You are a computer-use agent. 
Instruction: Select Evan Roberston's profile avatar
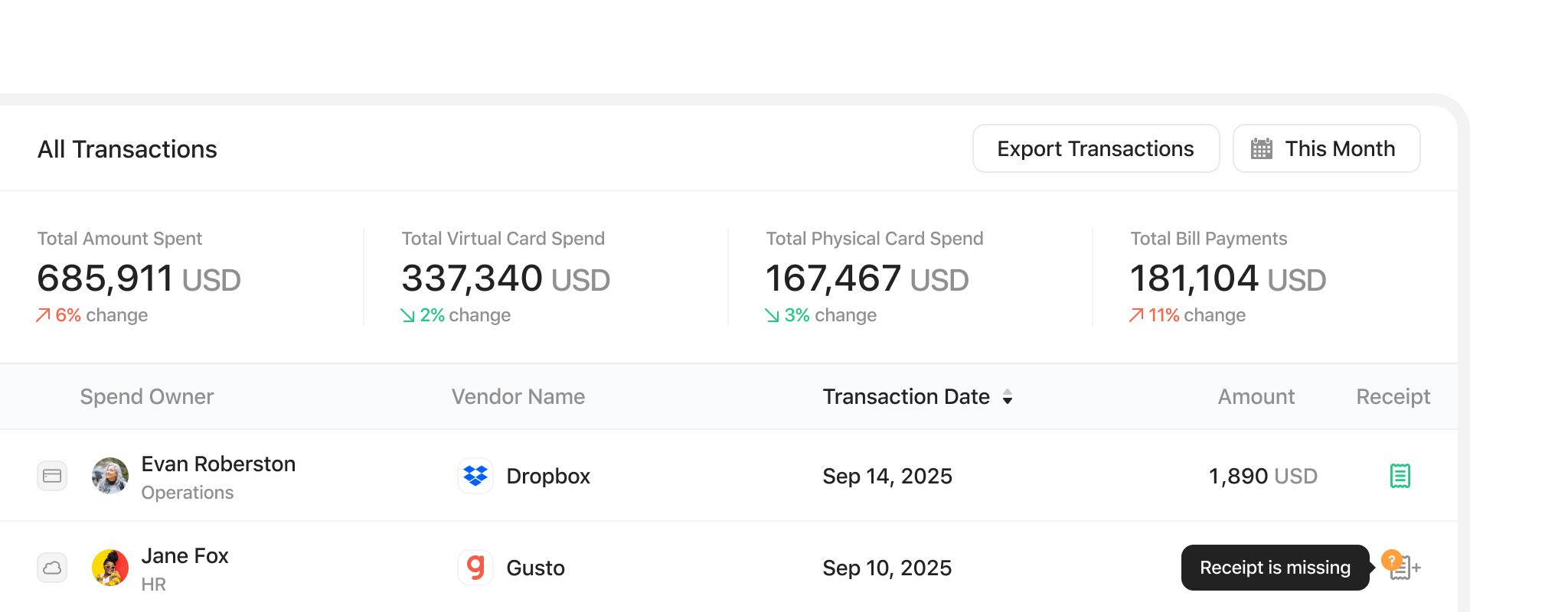click(110, 476)
